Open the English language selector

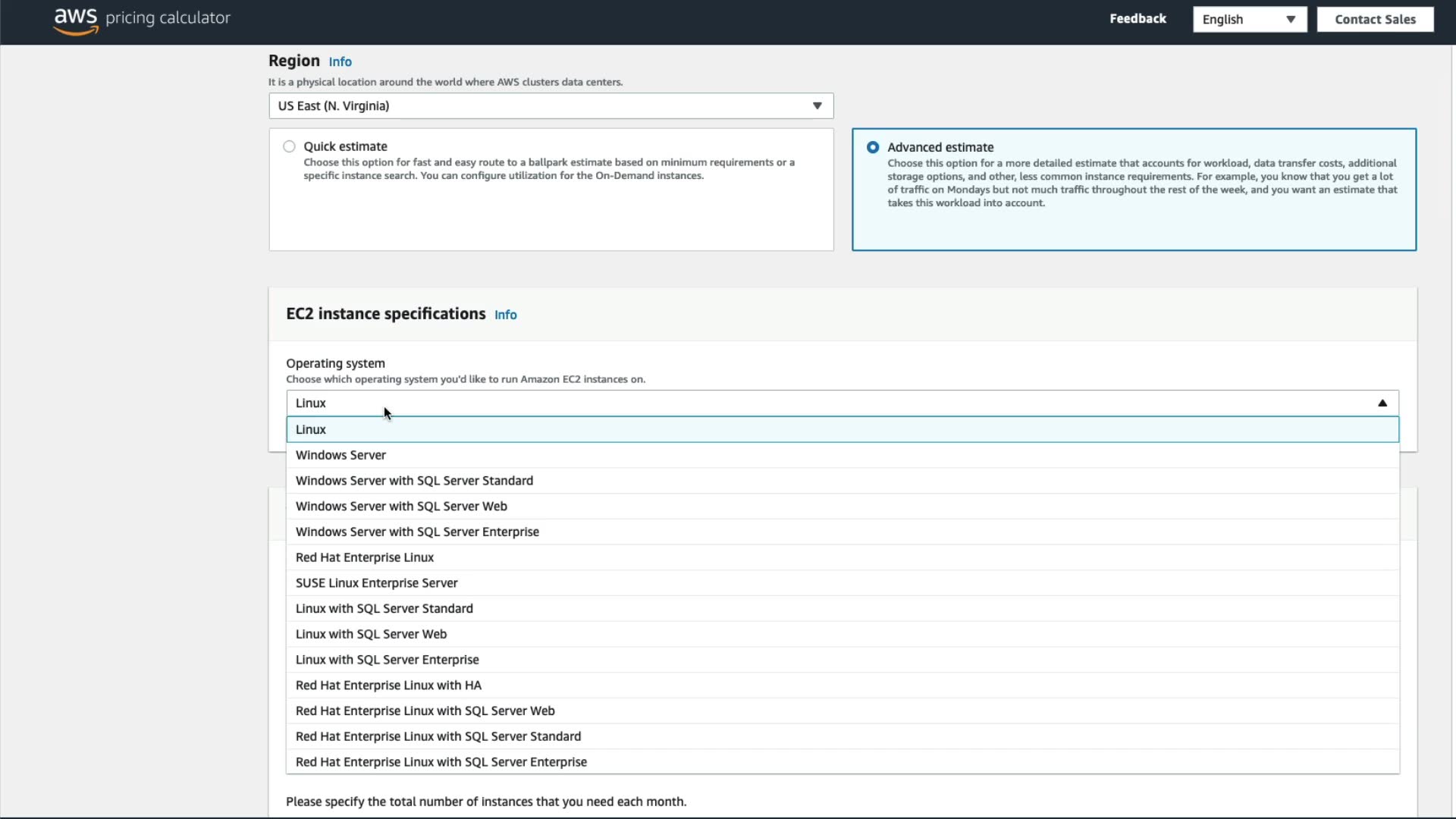(x=1249, y=20)
